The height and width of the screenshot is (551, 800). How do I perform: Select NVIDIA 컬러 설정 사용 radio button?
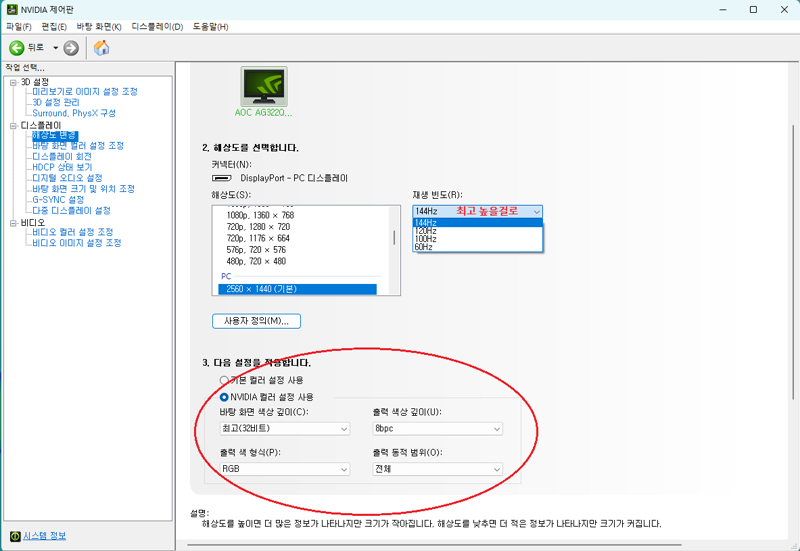tap(224, 397)
